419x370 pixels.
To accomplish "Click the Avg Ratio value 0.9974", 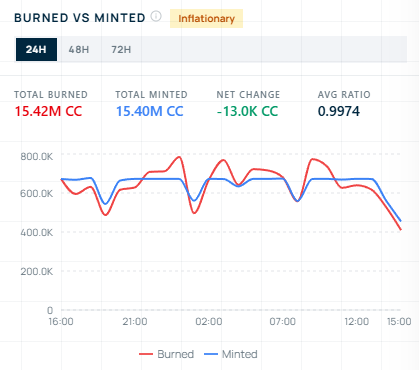I will pyautogui.click(x=339, y=111).
